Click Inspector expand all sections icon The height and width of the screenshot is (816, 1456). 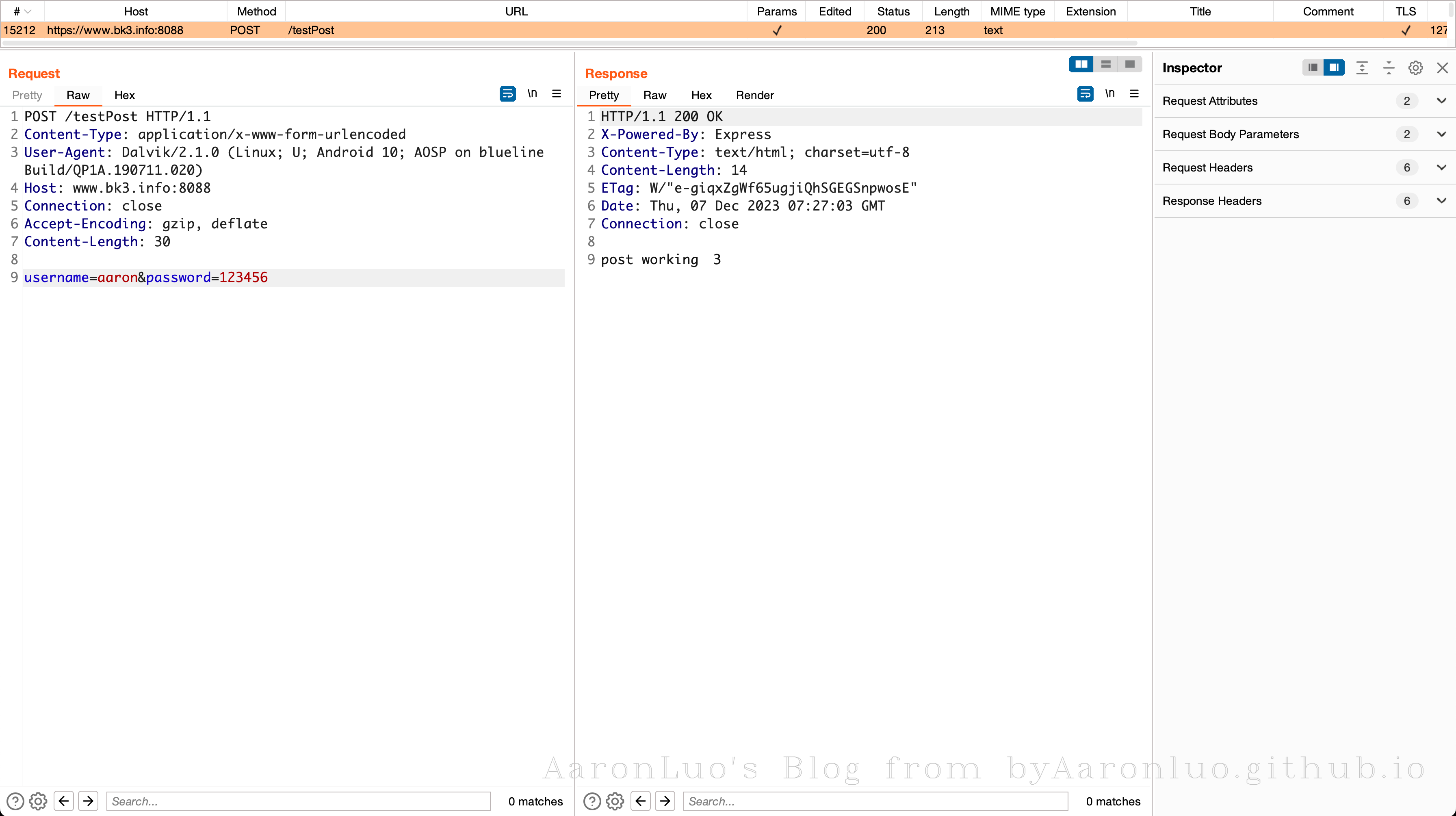coord(1362,68)
